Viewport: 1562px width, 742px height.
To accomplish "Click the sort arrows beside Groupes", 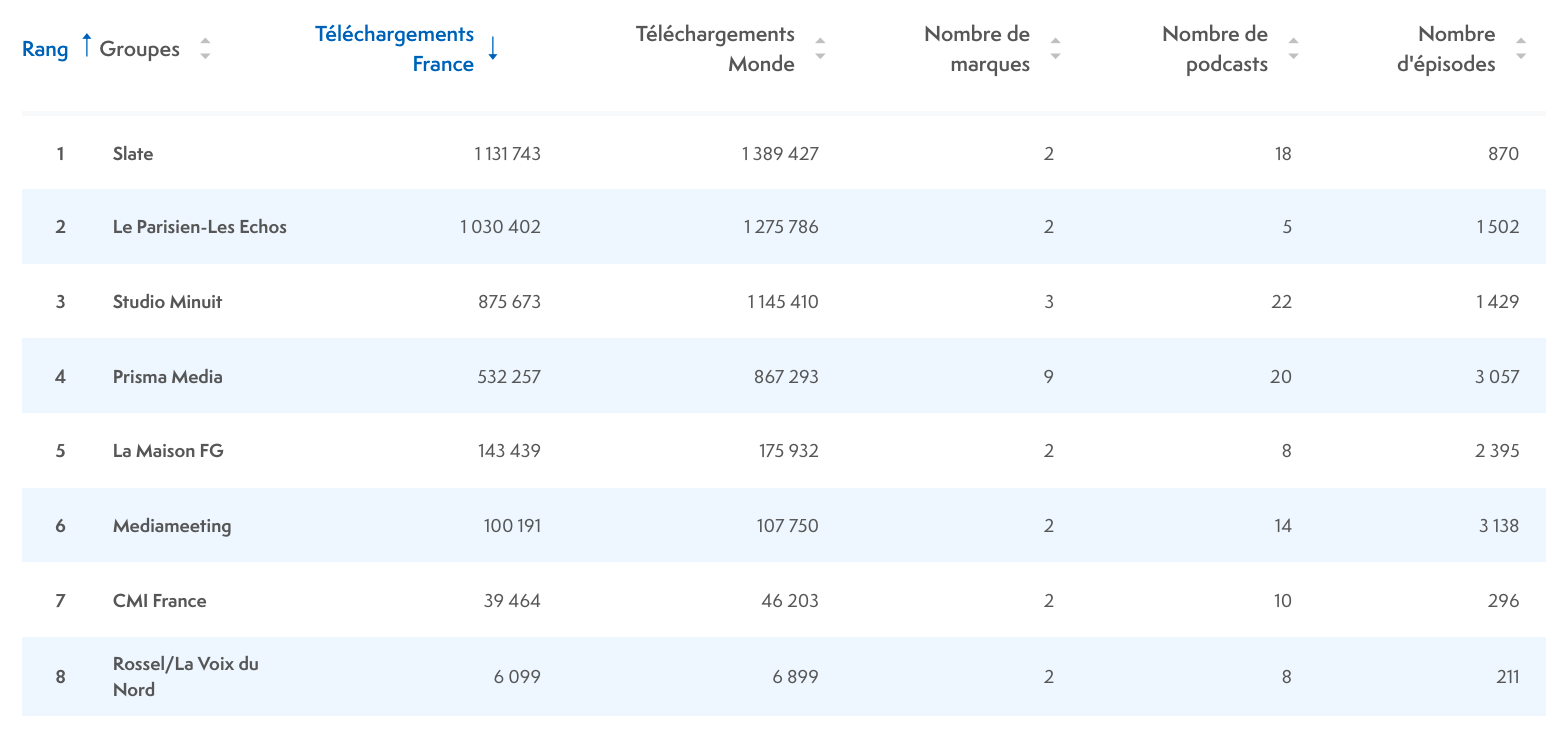I will (x=205, y=48).
